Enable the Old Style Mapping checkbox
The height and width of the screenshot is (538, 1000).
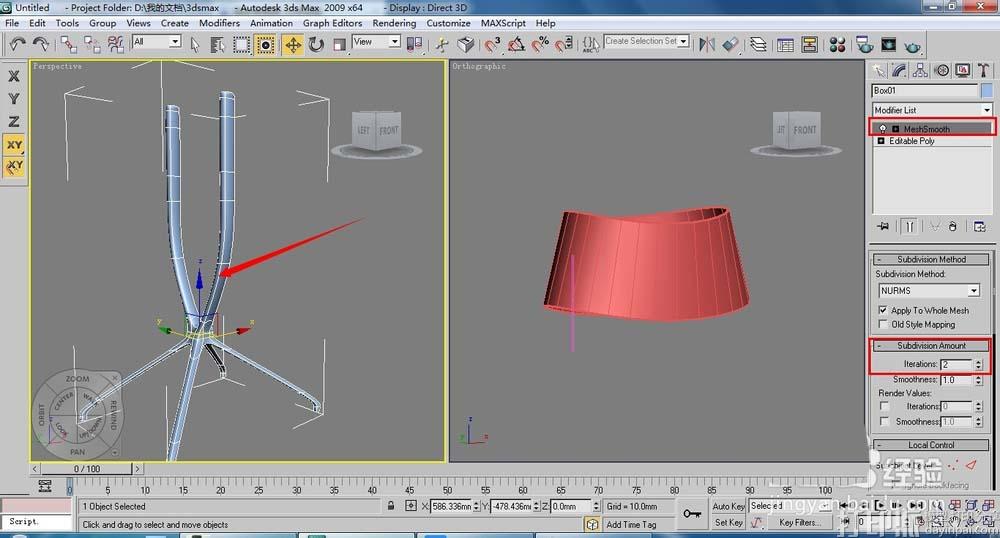point(882,324)
